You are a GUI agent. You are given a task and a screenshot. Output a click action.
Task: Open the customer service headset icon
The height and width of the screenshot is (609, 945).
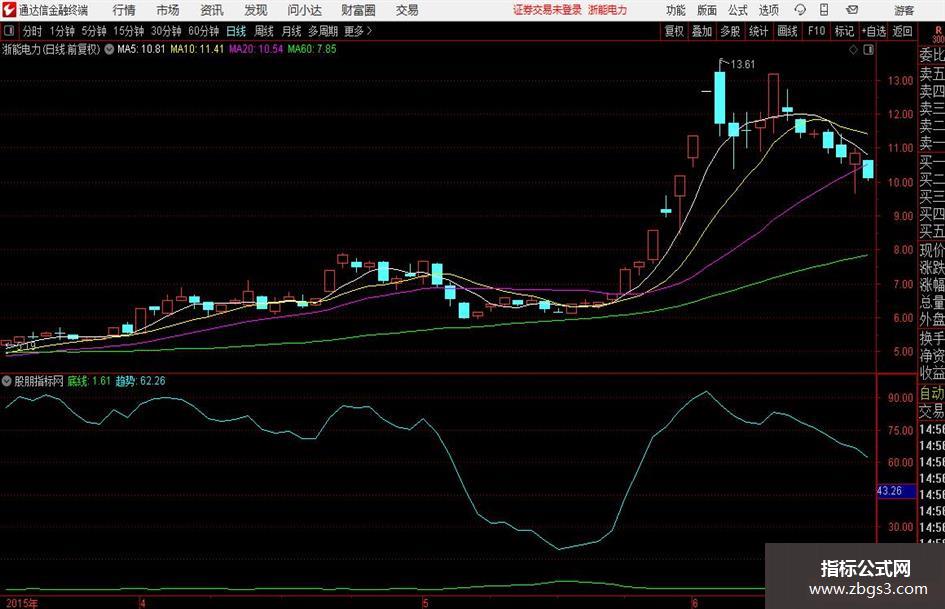tap(800, 10)
